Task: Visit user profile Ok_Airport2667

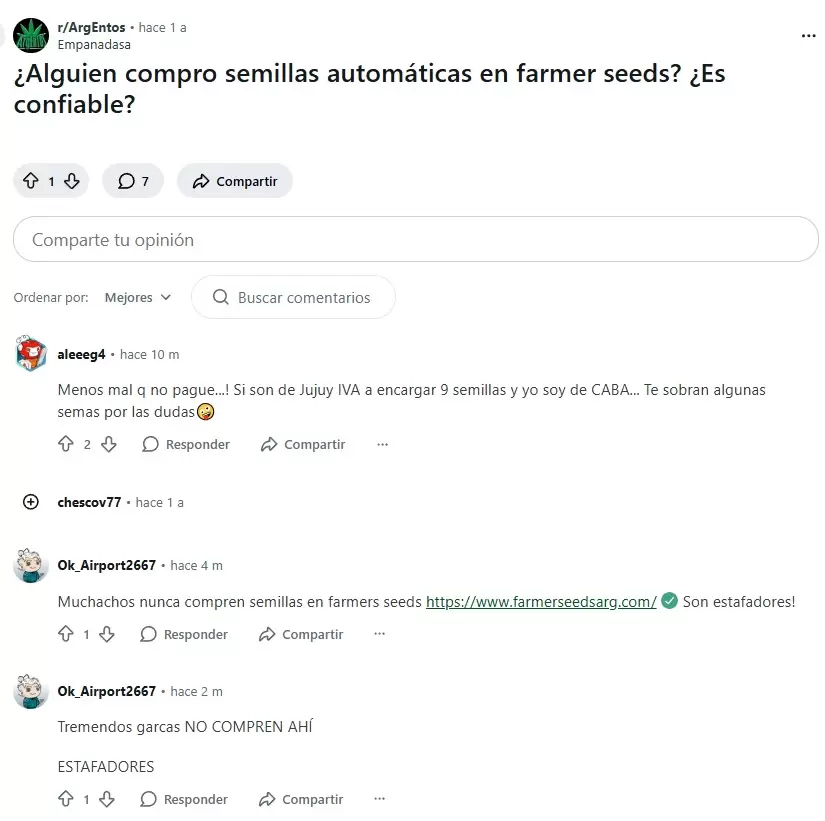Action: (106, 565)
